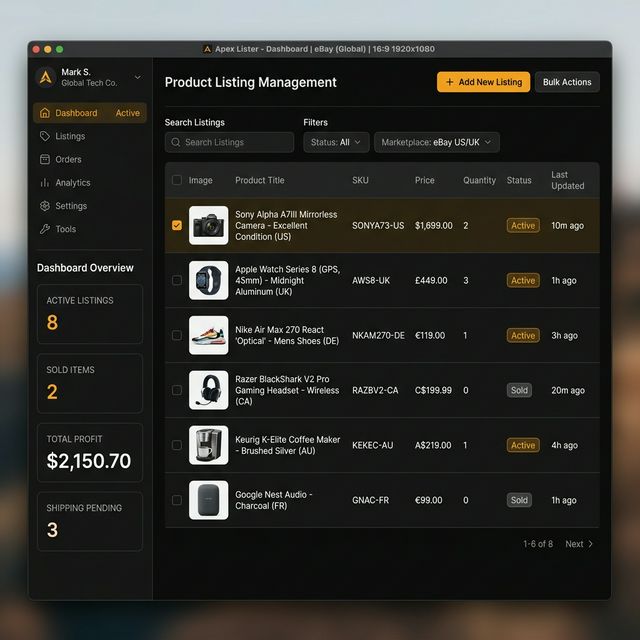This screenshot has height=640, width=640.
Task: Open the Apple Watch product thumbnail
Action: pyautogui.click(x=209, y=280)
